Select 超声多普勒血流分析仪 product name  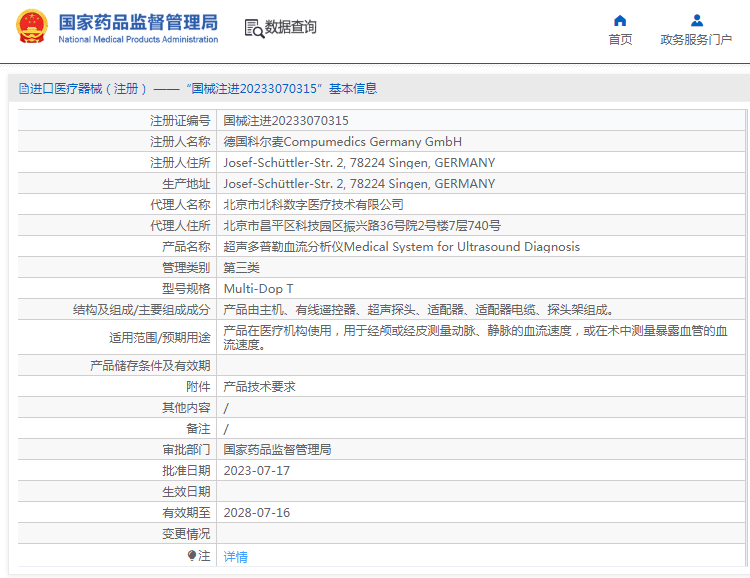(x=402, y=246)
